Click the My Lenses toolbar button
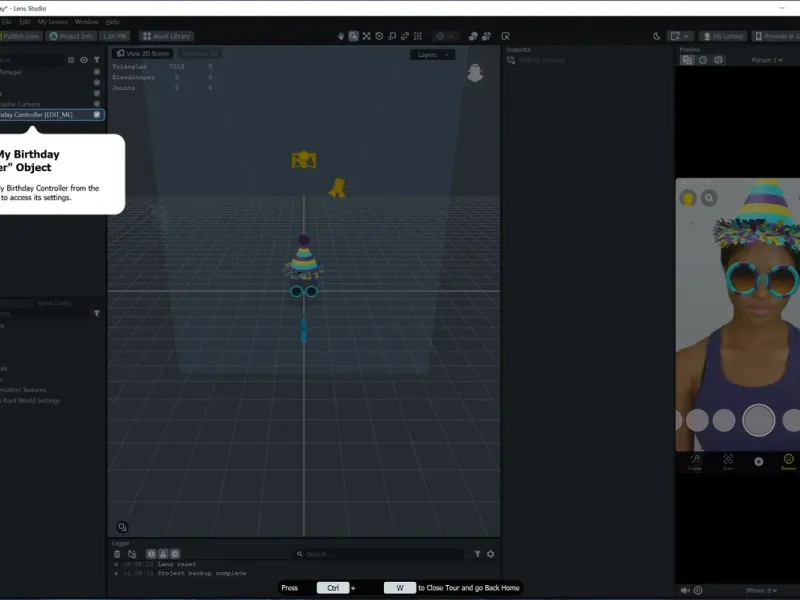800x600 pixels. pyautogui.click(x=723, y=36)
